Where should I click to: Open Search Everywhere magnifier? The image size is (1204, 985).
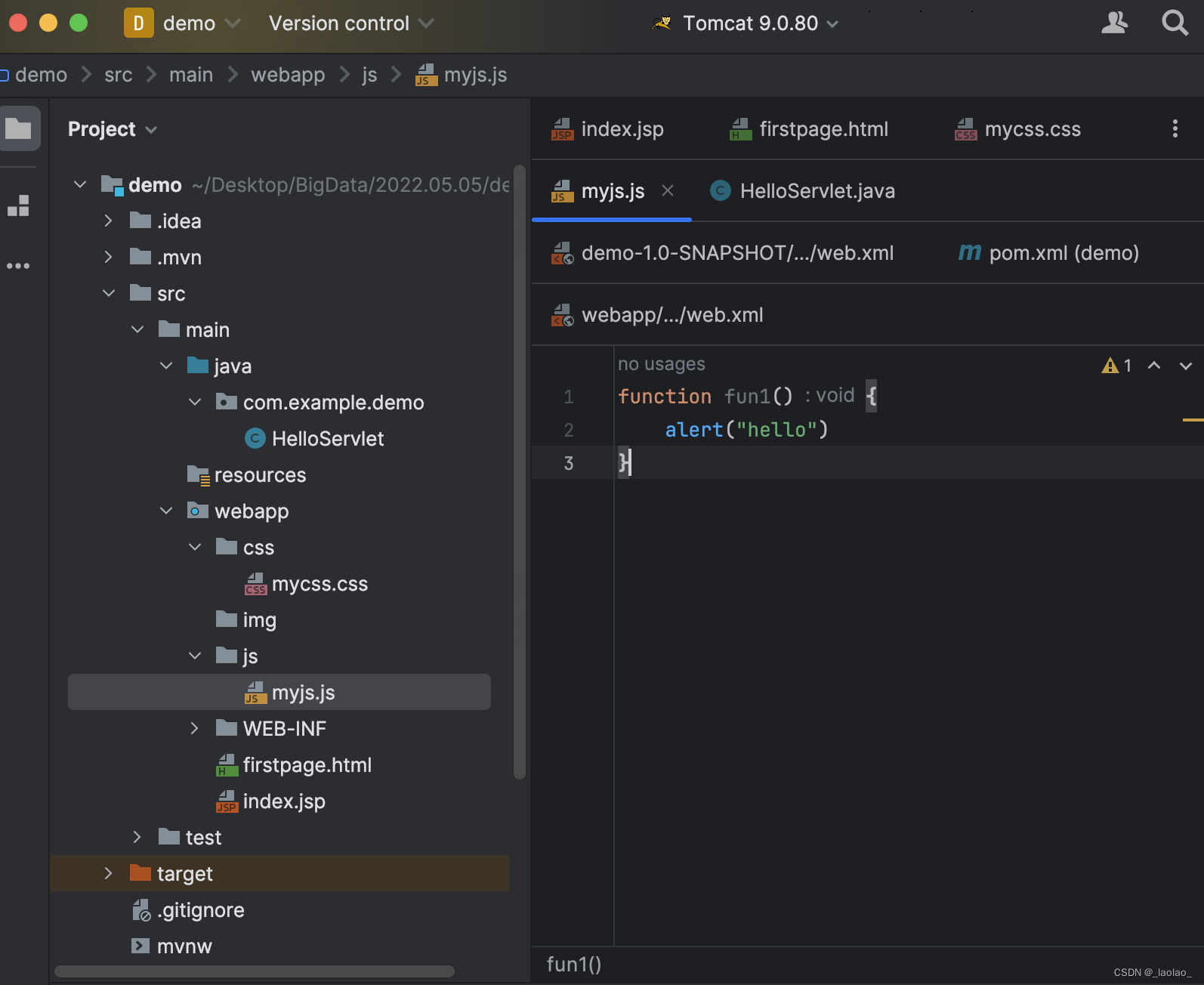[x=1175, y=23]
